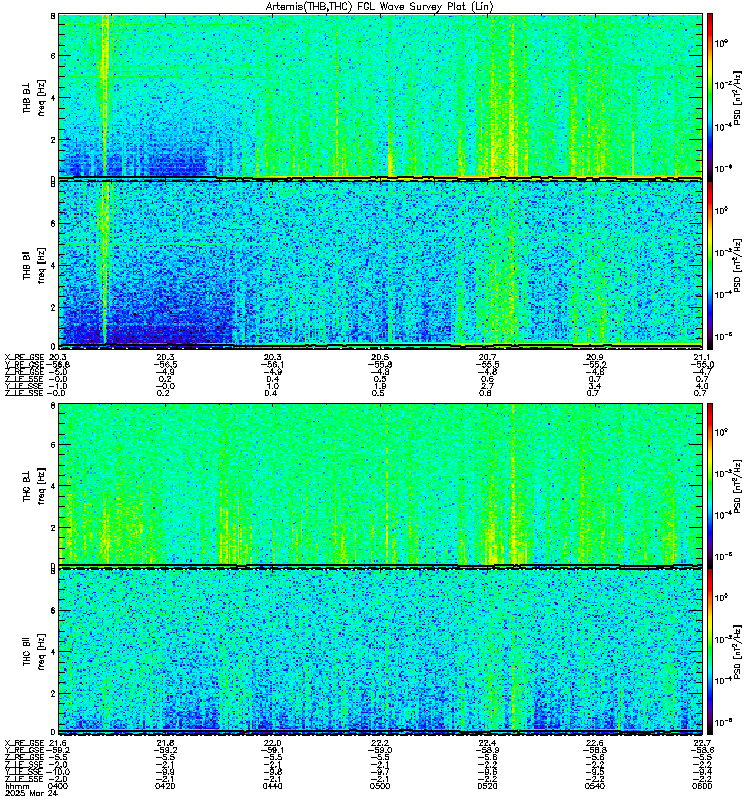Click the "2" Hz tick of THB B⊥ panel
Screen dimensions: 750x800
(53, 139)
